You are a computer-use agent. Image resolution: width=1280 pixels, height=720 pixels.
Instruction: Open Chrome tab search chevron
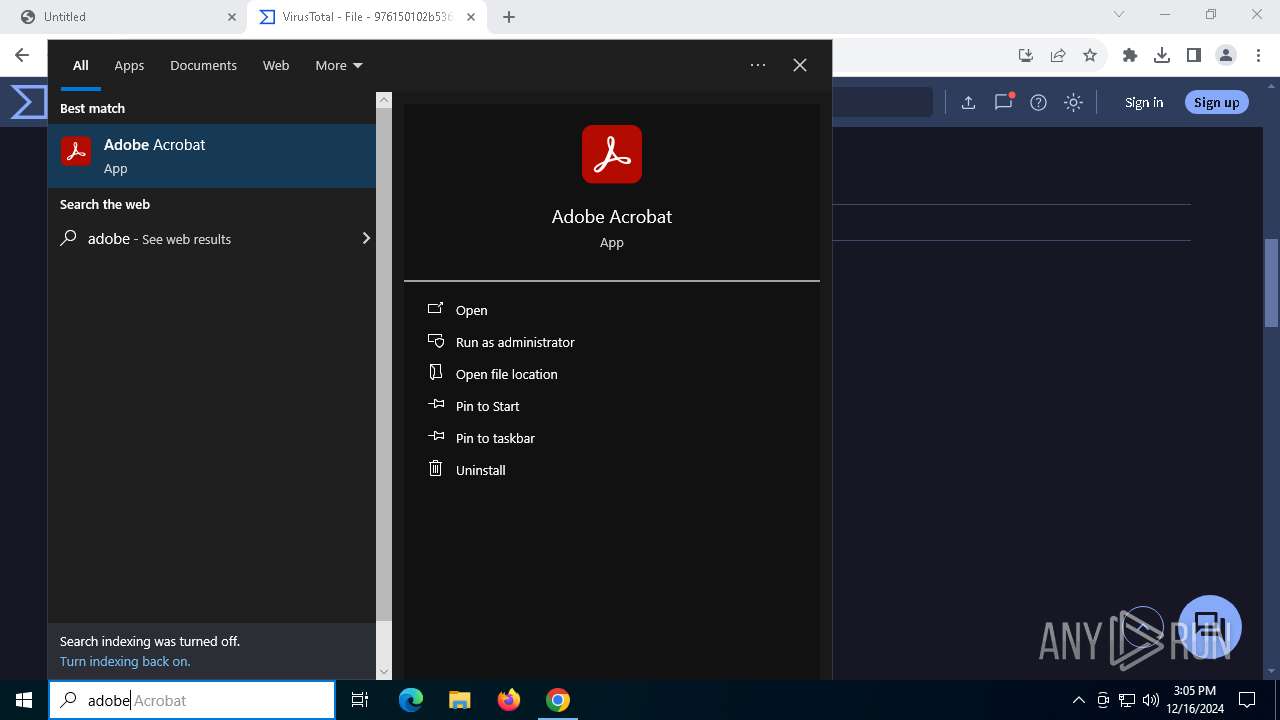pos(1119,15)
